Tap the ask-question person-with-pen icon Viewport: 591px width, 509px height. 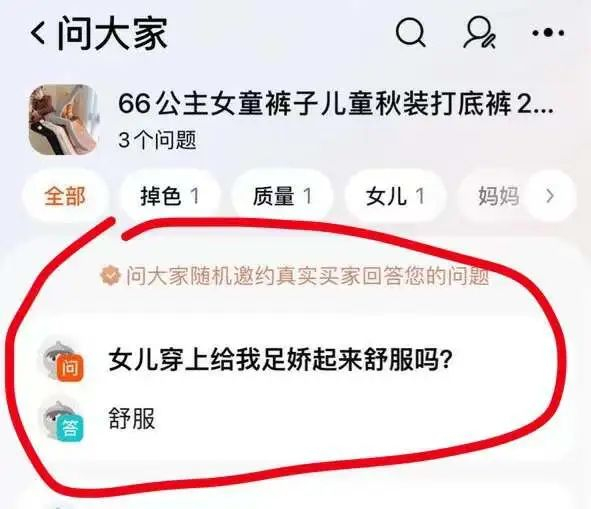tap(479, 32)
